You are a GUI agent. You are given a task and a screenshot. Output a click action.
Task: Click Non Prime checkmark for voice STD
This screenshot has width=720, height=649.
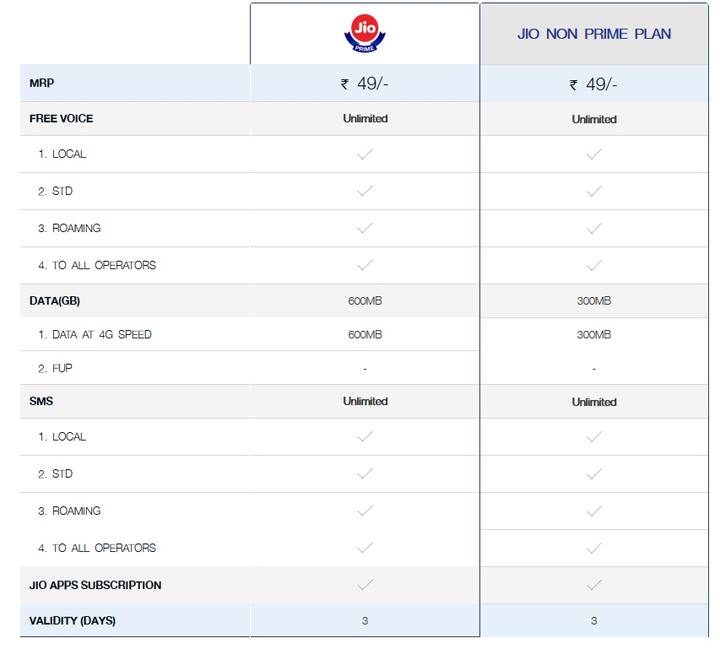593,191
